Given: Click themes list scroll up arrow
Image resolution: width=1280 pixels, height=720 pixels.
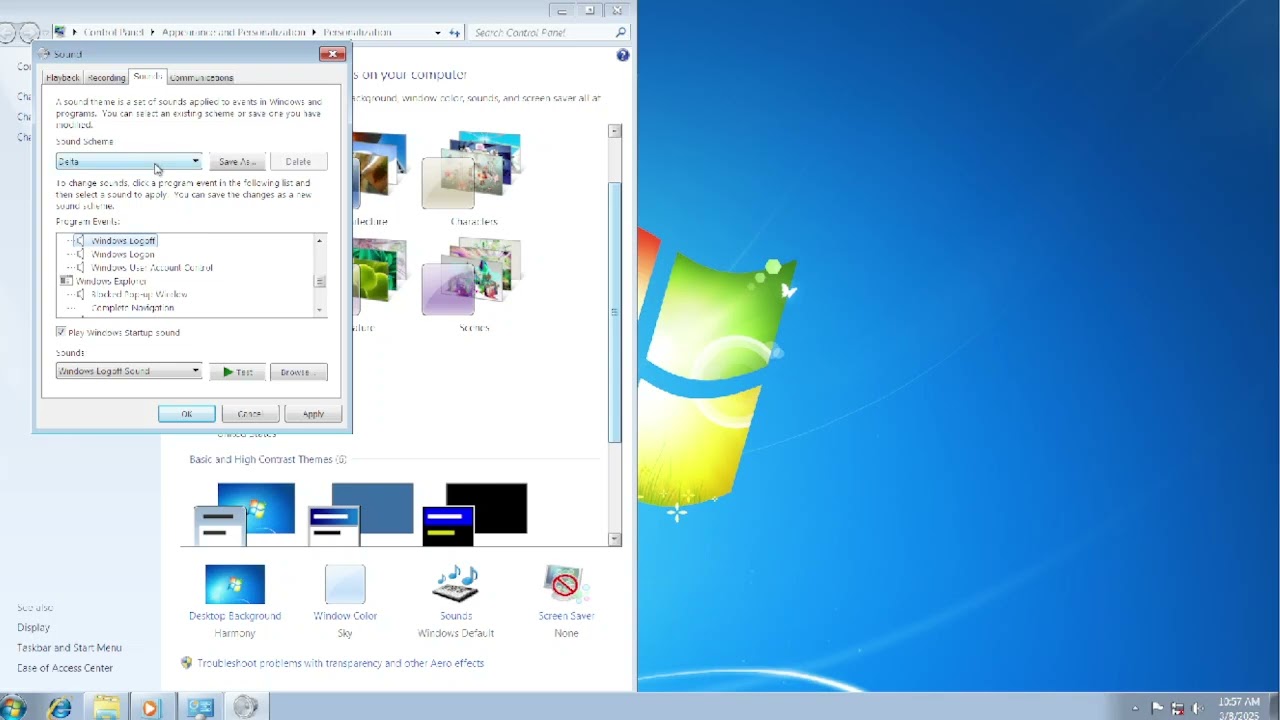Looking at the screenshot, I should click(615, 131).
